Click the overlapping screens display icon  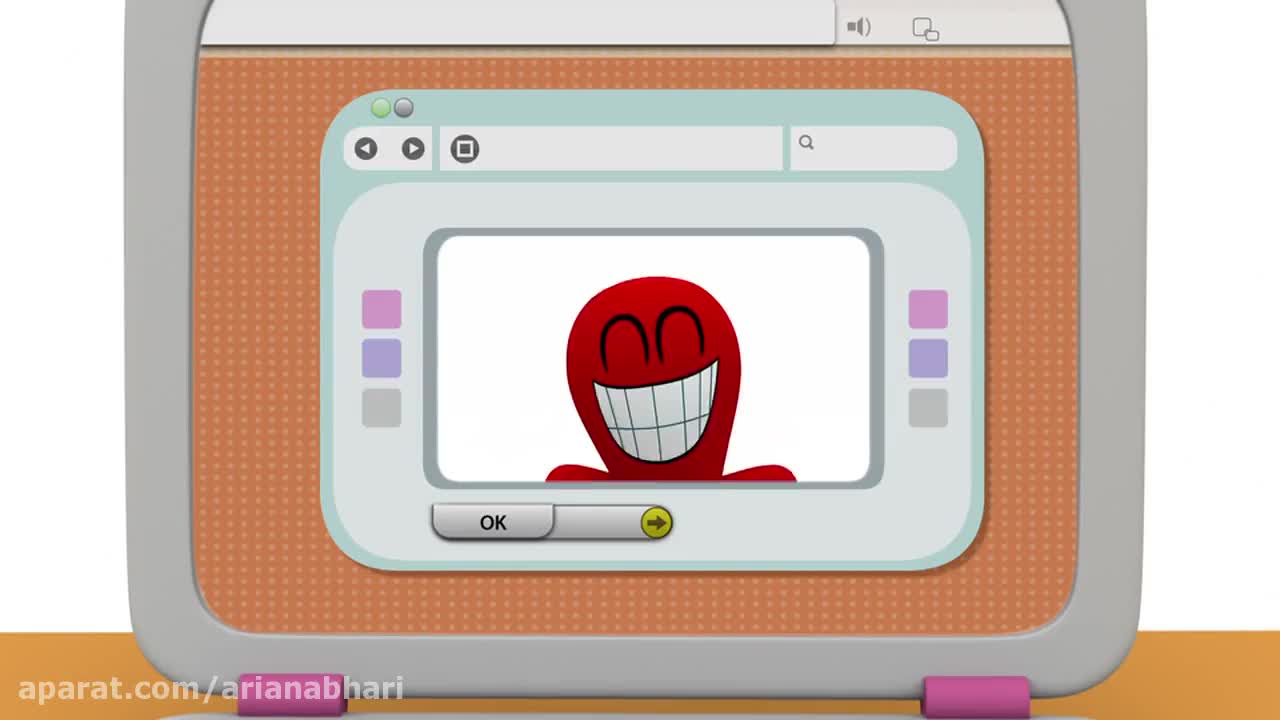point(925,30)
